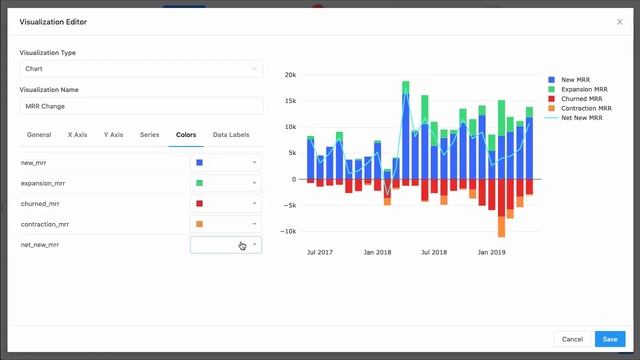Toggle Contraction MRR series in legend
The width and height of the screenshot is (640, 360).
coord(580,108)
